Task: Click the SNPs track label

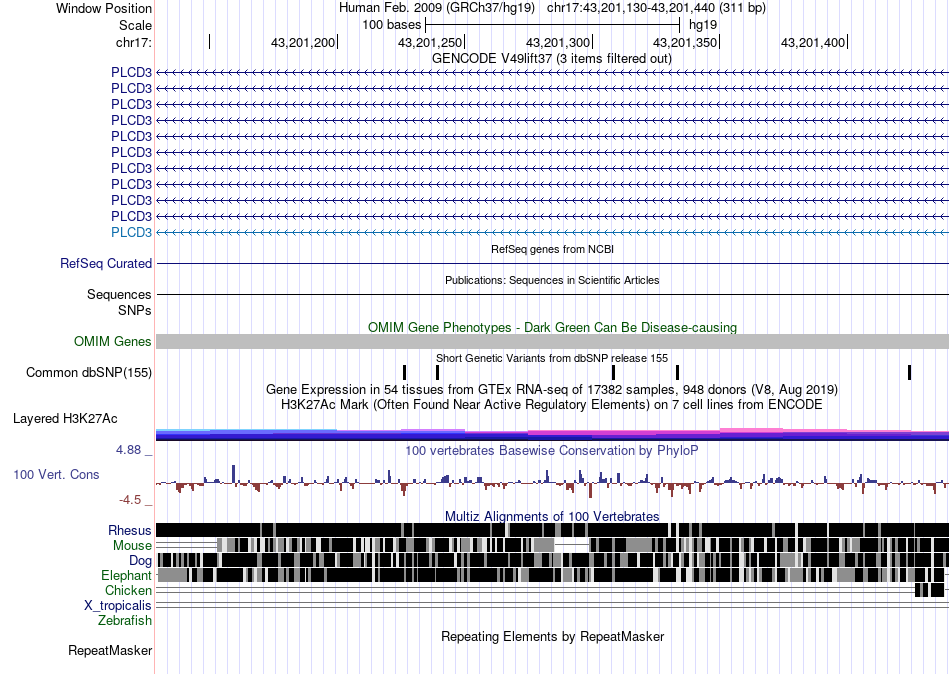Action: click(x=135, y=310)
